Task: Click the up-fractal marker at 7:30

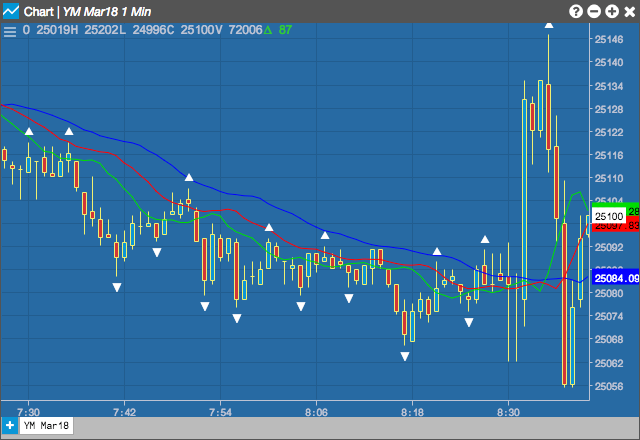Action: pyautogui.click(x=29, y=131)
